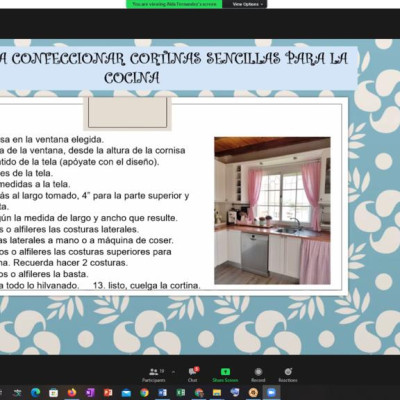The height and width of the screenshot is (400, 400).
Task: Open the Chat panel with unread badge
Action: tap(193, 375)
